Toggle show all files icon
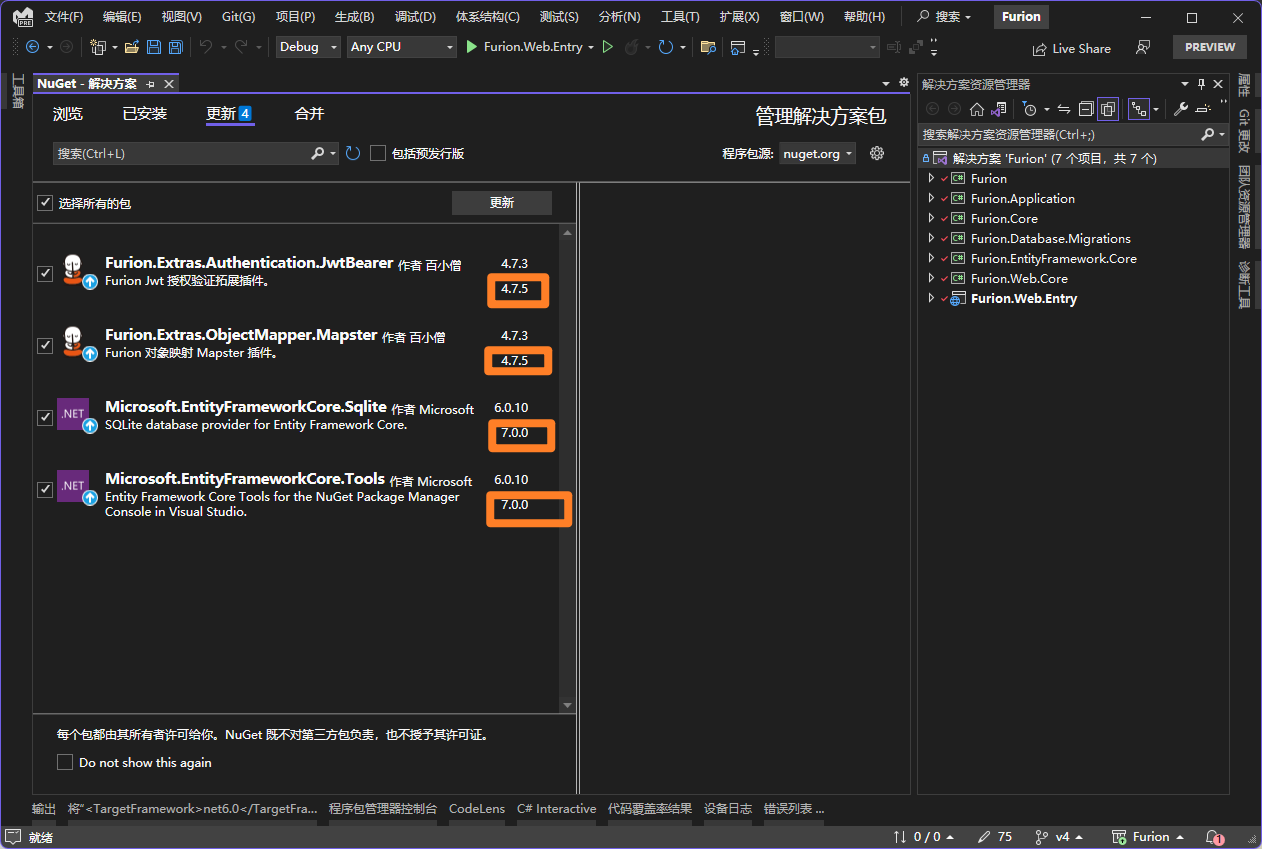This screenshot has width=1262, height=849. click(x=1108, y=109)
